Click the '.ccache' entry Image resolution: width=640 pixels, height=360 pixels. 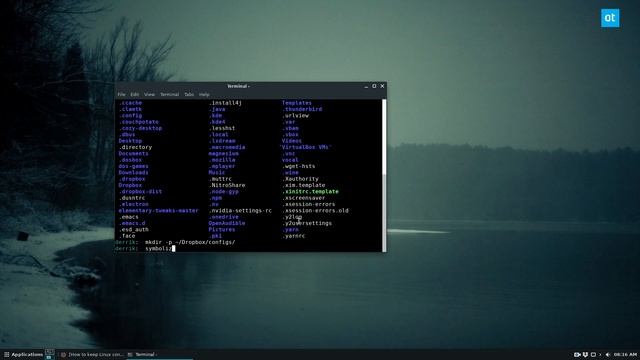(x=130, y=103)
